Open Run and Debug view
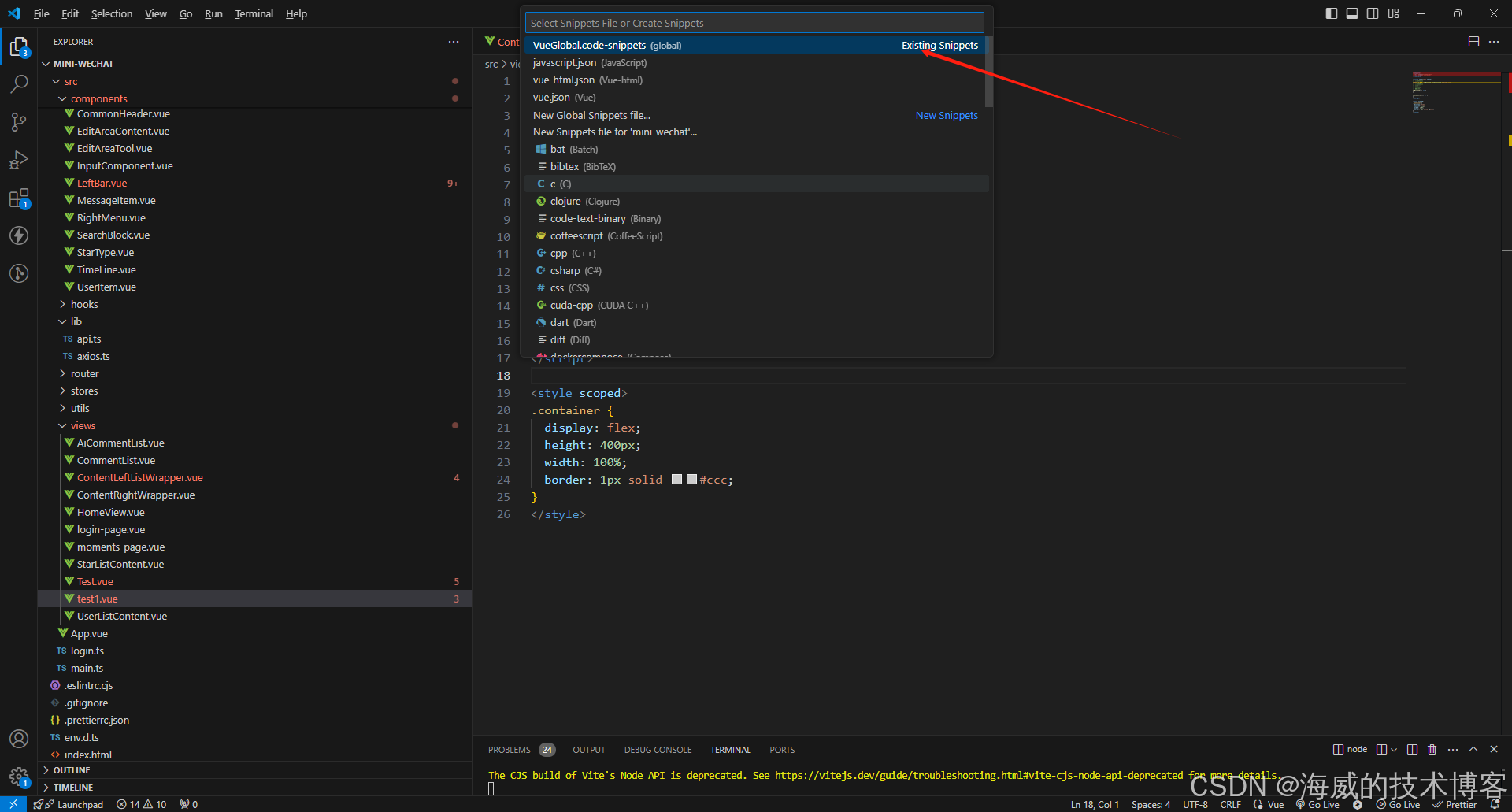 (x=19, y=160)
